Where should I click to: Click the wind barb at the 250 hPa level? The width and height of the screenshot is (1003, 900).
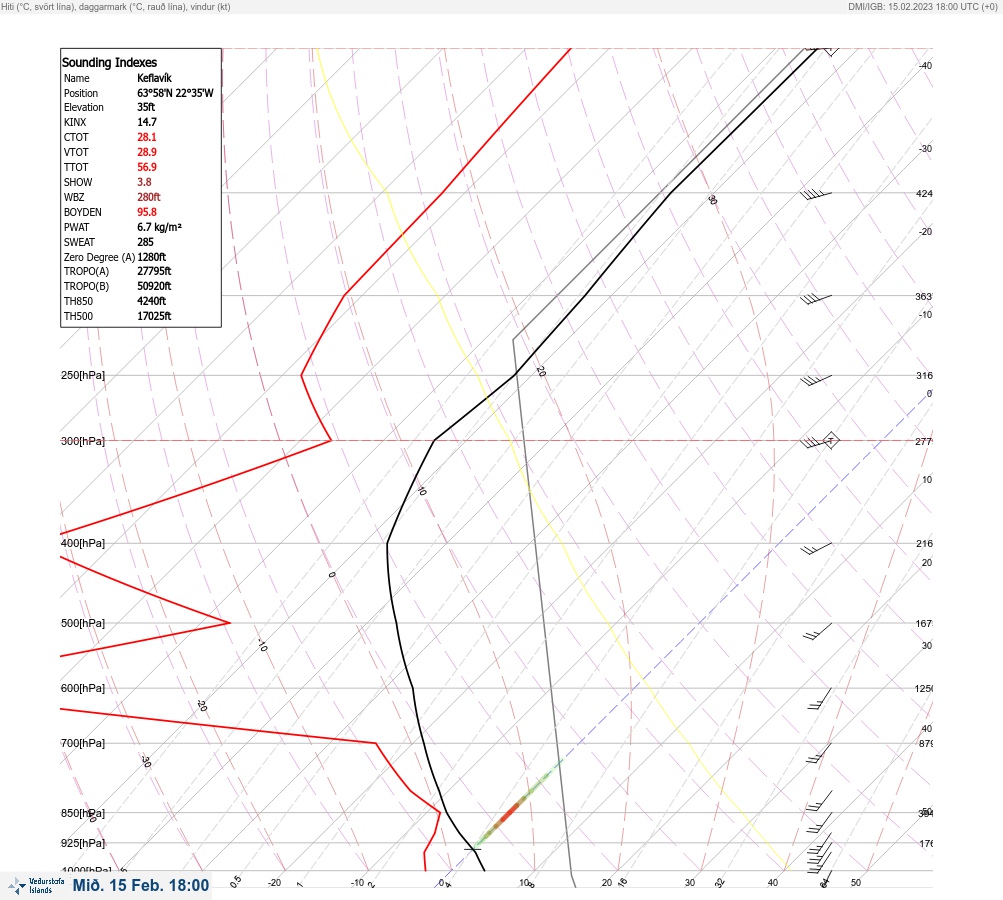click(x=816, y=380)
